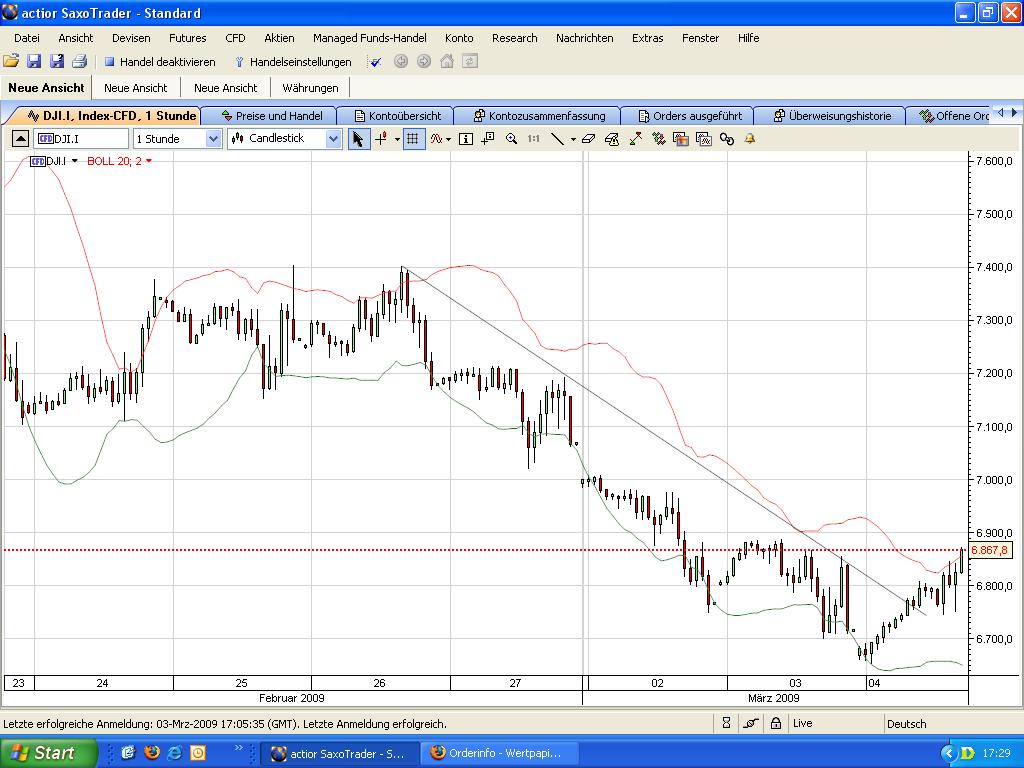Image resolution: width=1024 pixels, height=768 pixels.
Task: Click the eraser icon in chart toolbar
Action: point(588,139)
